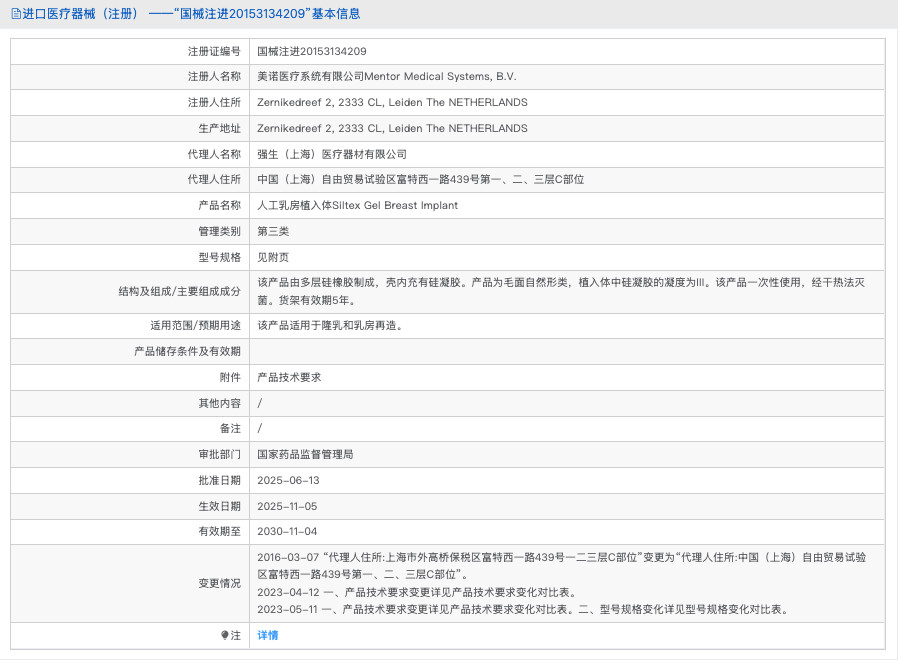Click the 生产地址 Zernikedreef address value

[x=392, y=129]
